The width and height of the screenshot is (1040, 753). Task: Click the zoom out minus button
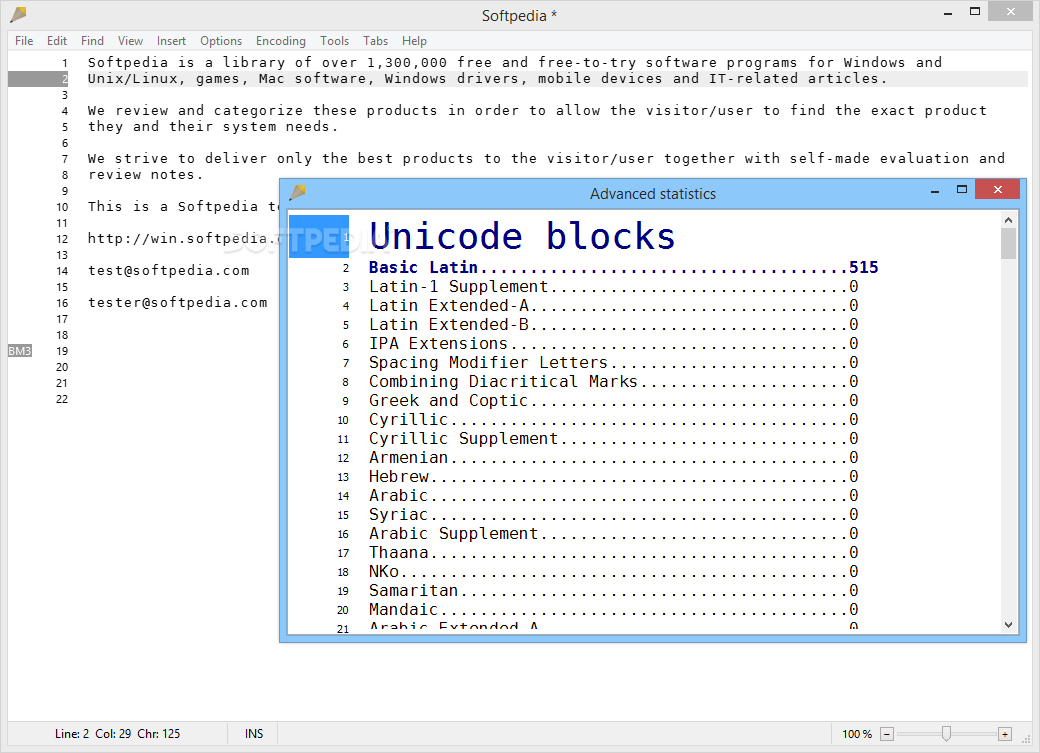point(887,734)
